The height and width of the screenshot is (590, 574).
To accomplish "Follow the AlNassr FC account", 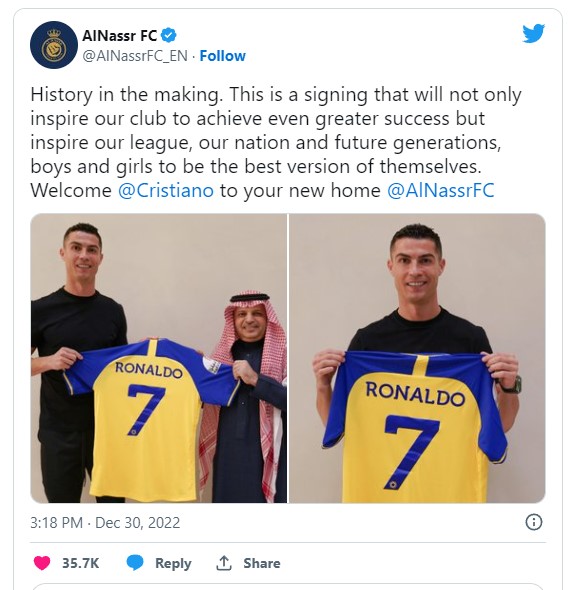I will point(222,56).
